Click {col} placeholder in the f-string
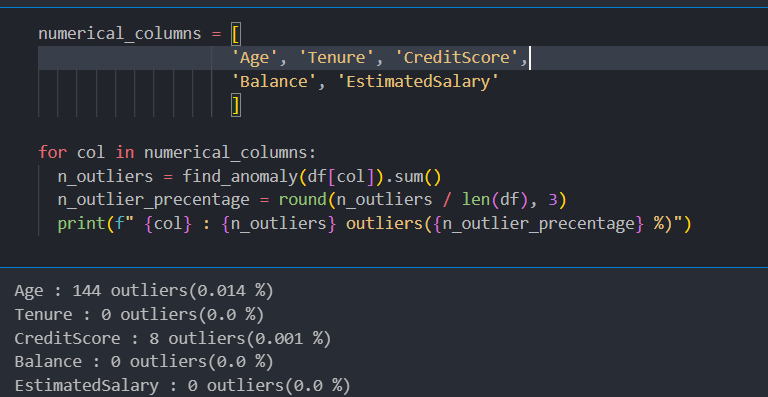 pos(168,224)
